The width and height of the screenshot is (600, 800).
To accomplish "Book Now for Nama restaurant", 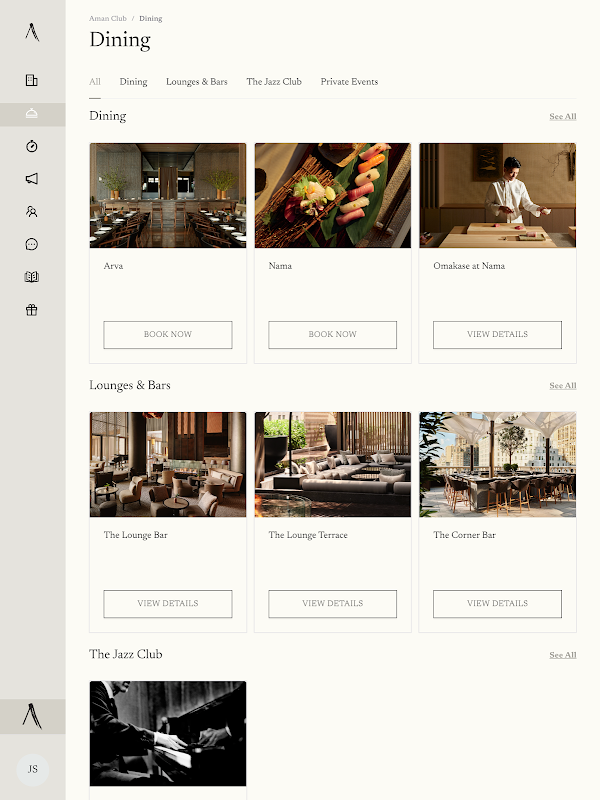I will (x=333, y=335).
